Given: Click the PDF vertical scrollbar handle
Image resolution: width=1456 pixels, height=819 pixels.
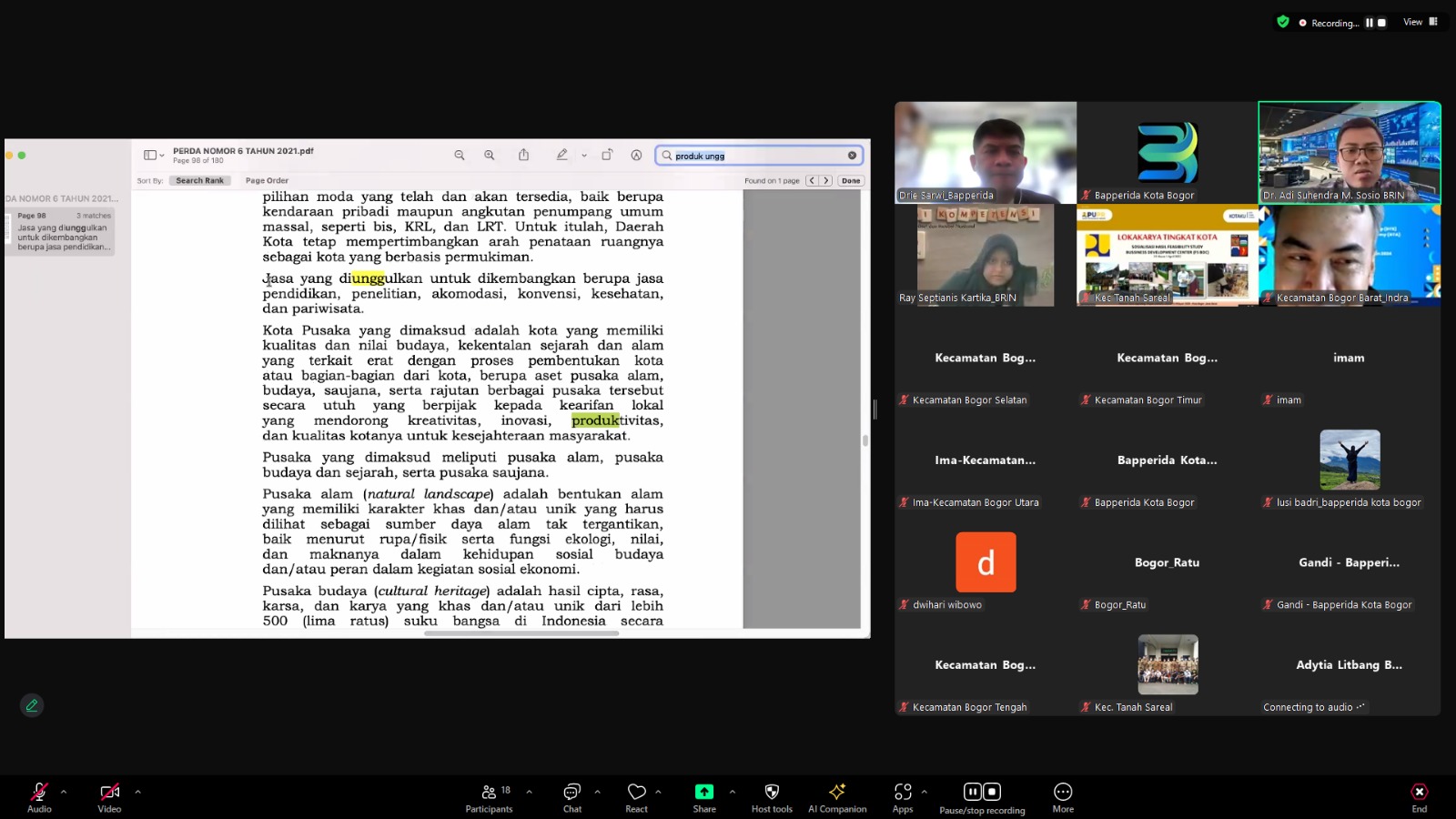Looking at the screenshot, I should pos(864,440).
